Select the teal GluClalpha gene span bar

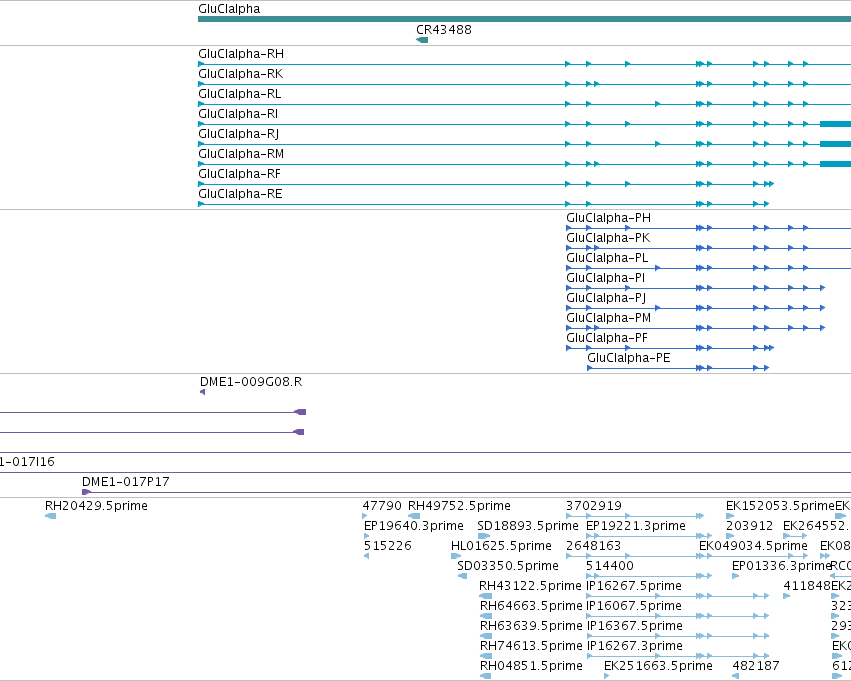[x=524, y=20]
